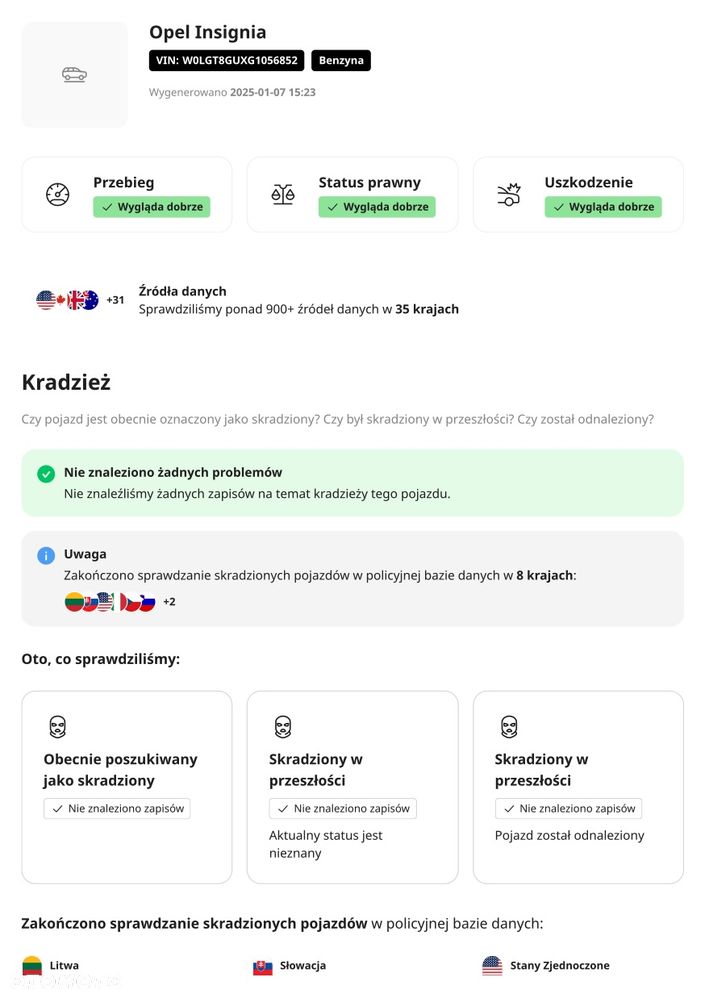Screen dimensions: 705x999
Task: Click the legal status scales icon
Action: 283,194
